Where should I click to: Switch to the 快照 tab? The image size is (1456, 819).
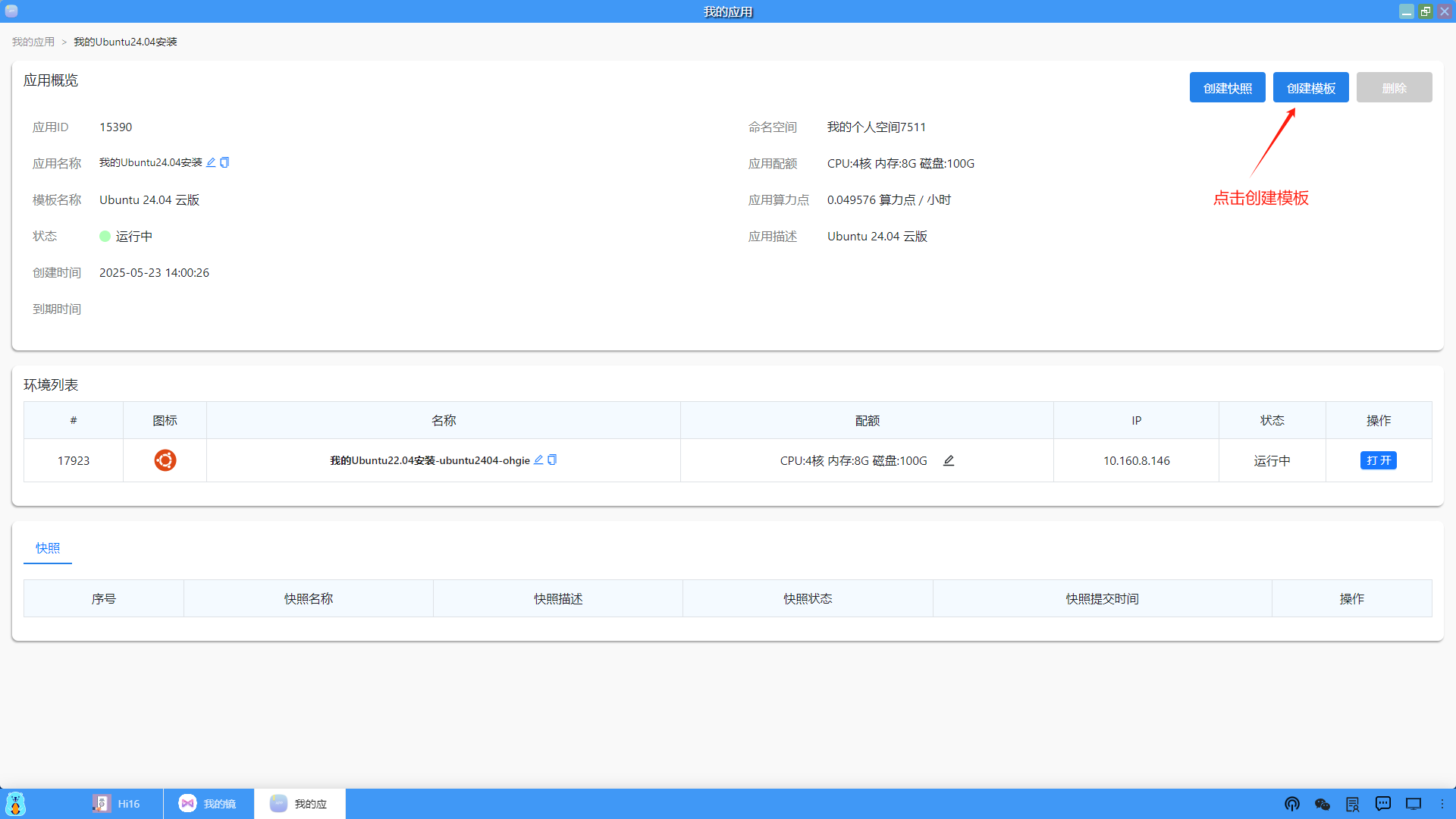coord(47,548)
